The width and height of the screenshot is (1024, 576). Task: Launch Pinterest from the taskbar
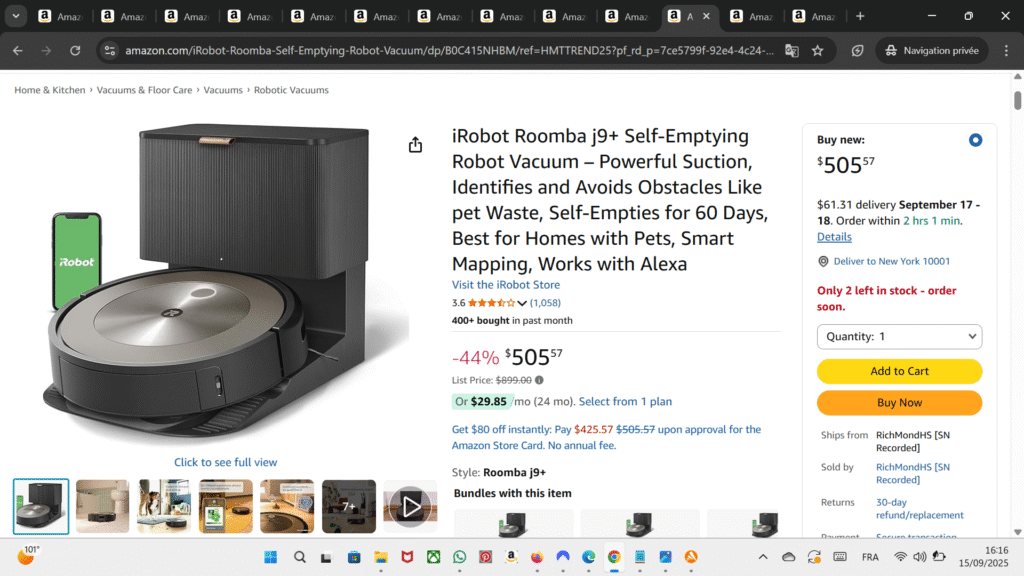click(485, 557)
